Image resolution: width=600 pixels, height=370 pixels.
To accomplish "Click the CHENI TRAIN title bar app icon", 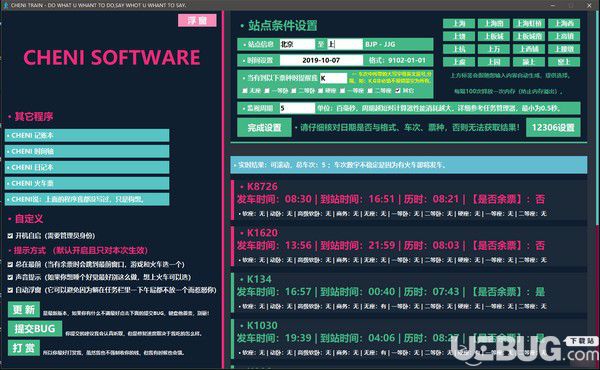I will [5, 5].
